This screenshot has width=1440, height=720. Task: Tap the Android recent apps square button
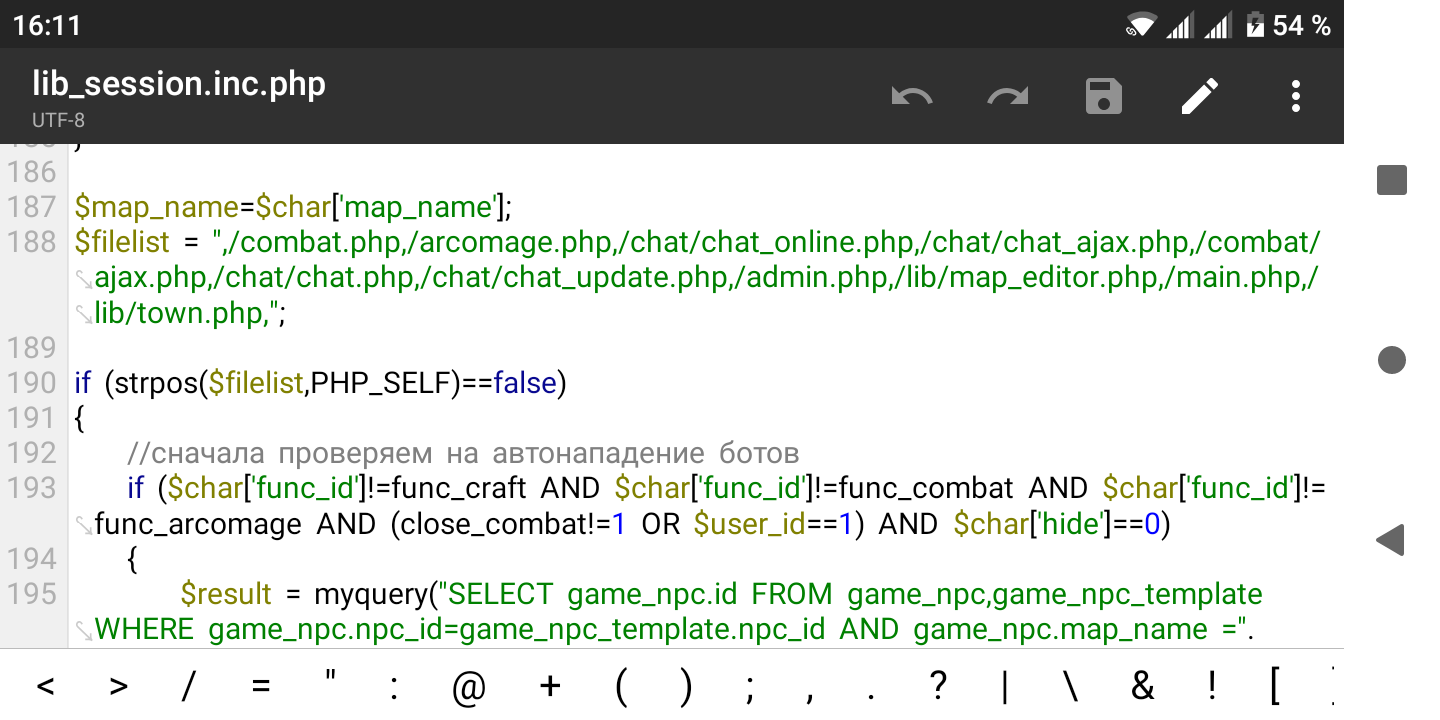pos(1392,180)
